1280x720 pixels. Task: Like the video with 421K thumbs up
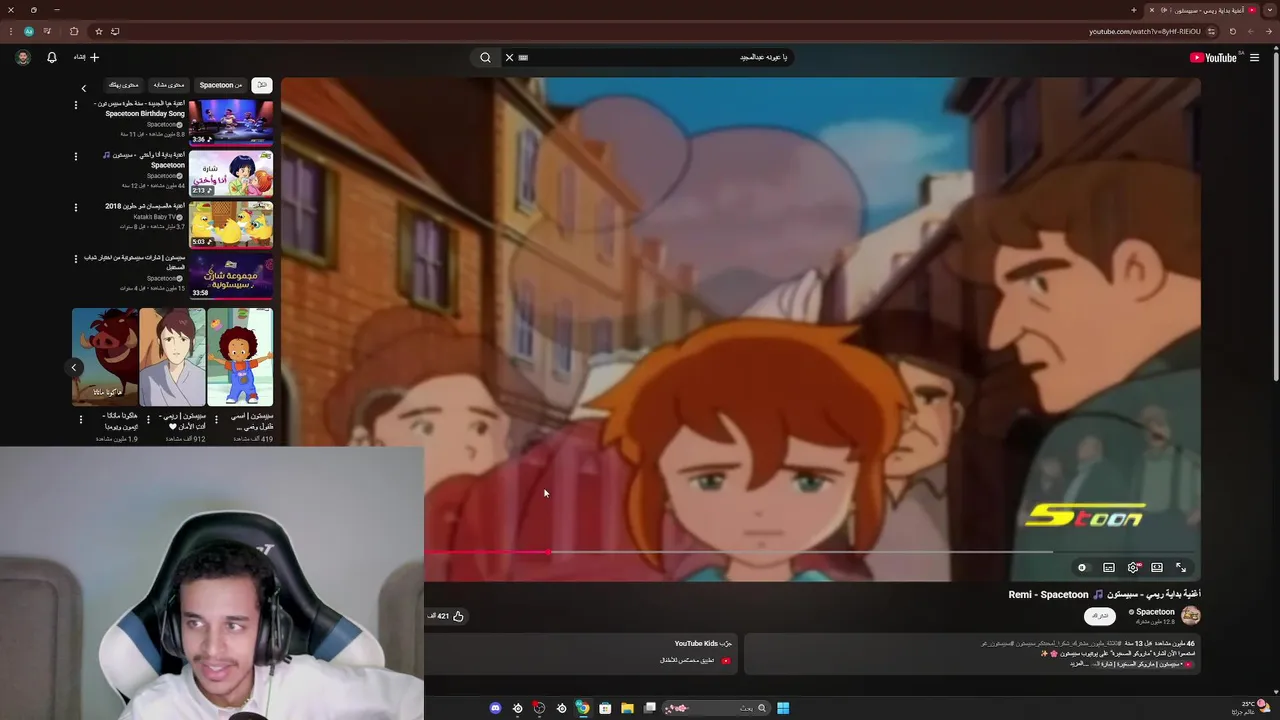coord(446,616)
